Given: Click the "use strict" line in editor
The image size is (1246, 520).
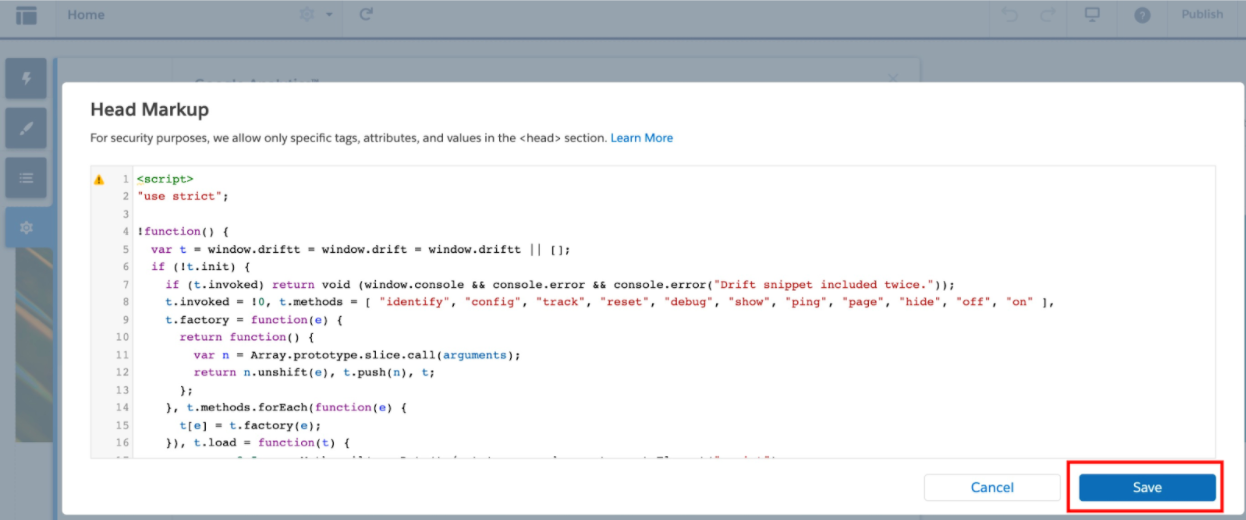Looking at the screenshot, I should (x=183, y=196).
